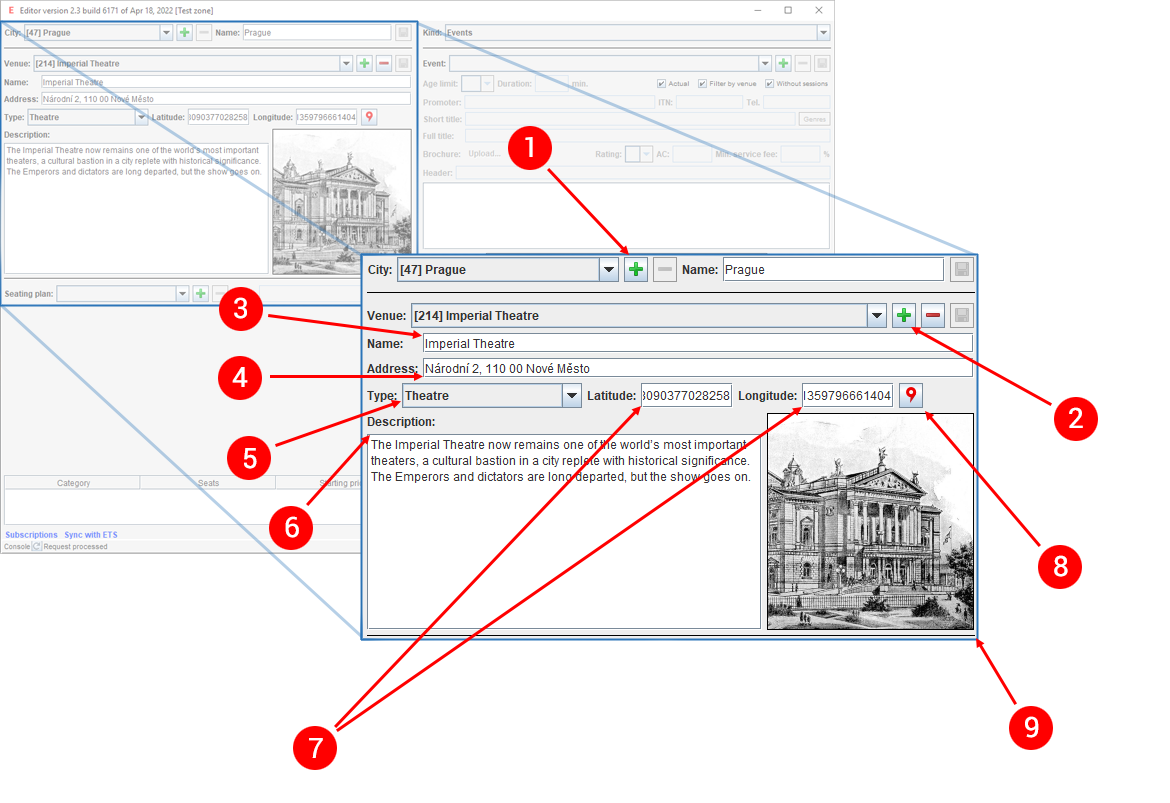1170x803 pixels.
Task: Click the small theatre image in the Editor window
Action: tap(342, 202)
